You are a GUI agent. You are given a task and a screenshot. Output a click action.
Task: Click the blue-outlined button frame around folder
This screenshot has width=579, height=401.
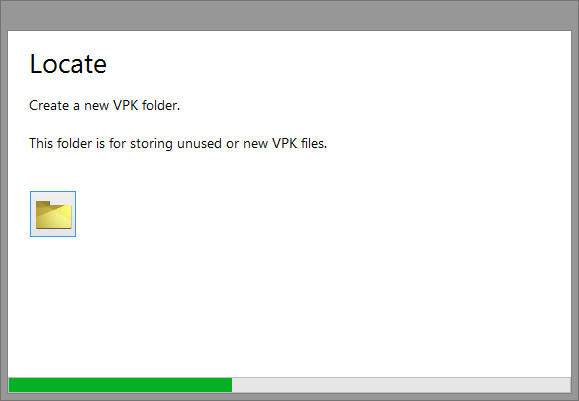(53, 214)
